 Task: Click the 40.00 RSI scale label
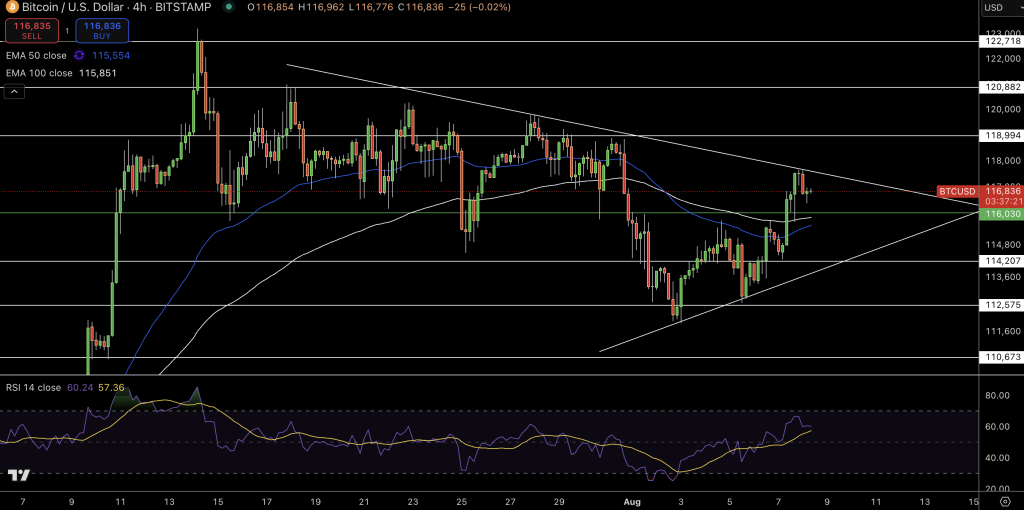pos(999,458)
